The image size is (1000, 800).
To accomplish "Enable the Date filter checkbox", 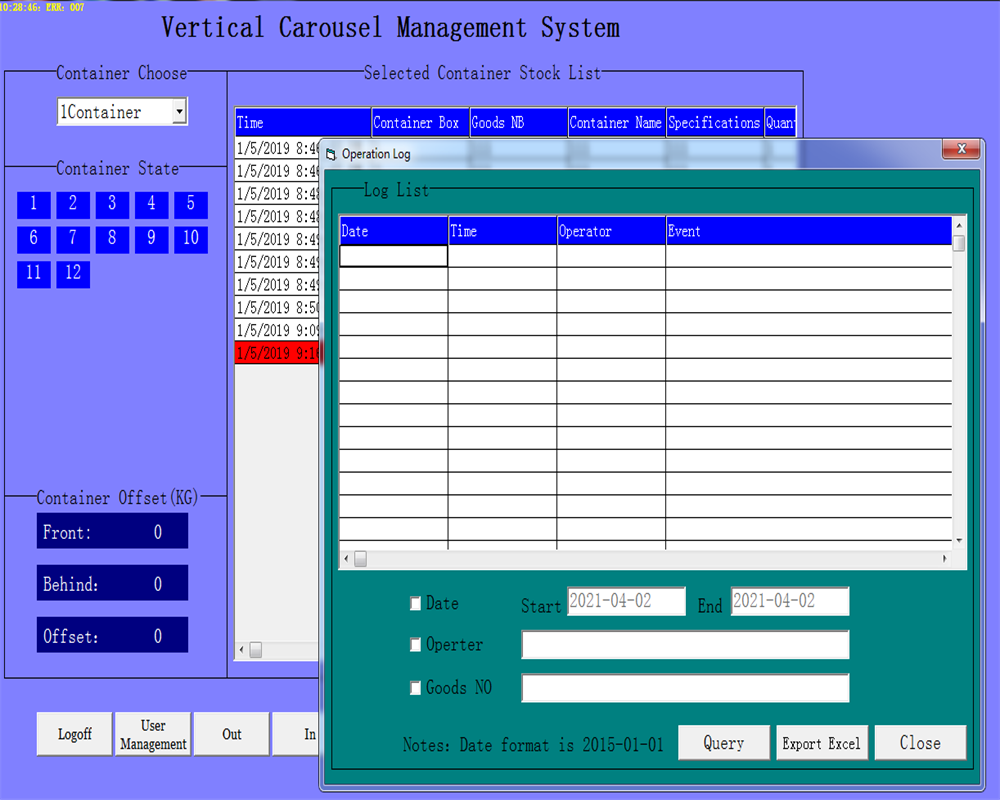I will (x=415, y=603).
